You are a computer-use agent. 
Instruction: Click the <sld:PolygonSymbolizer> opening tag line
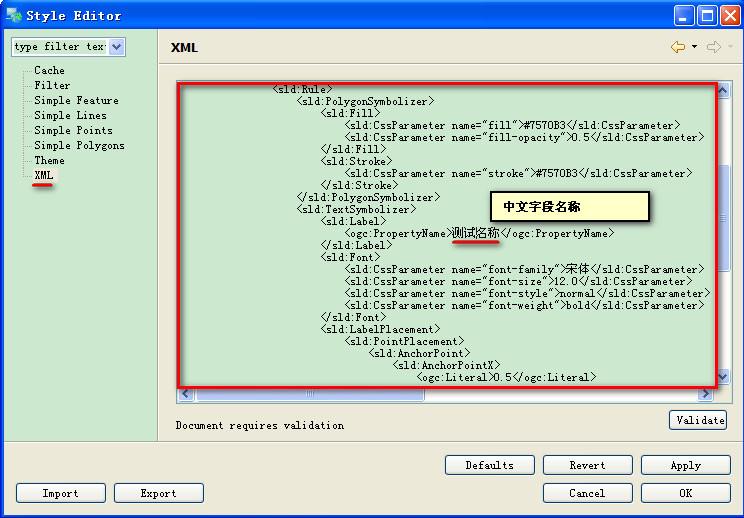[x=365, y=102]
